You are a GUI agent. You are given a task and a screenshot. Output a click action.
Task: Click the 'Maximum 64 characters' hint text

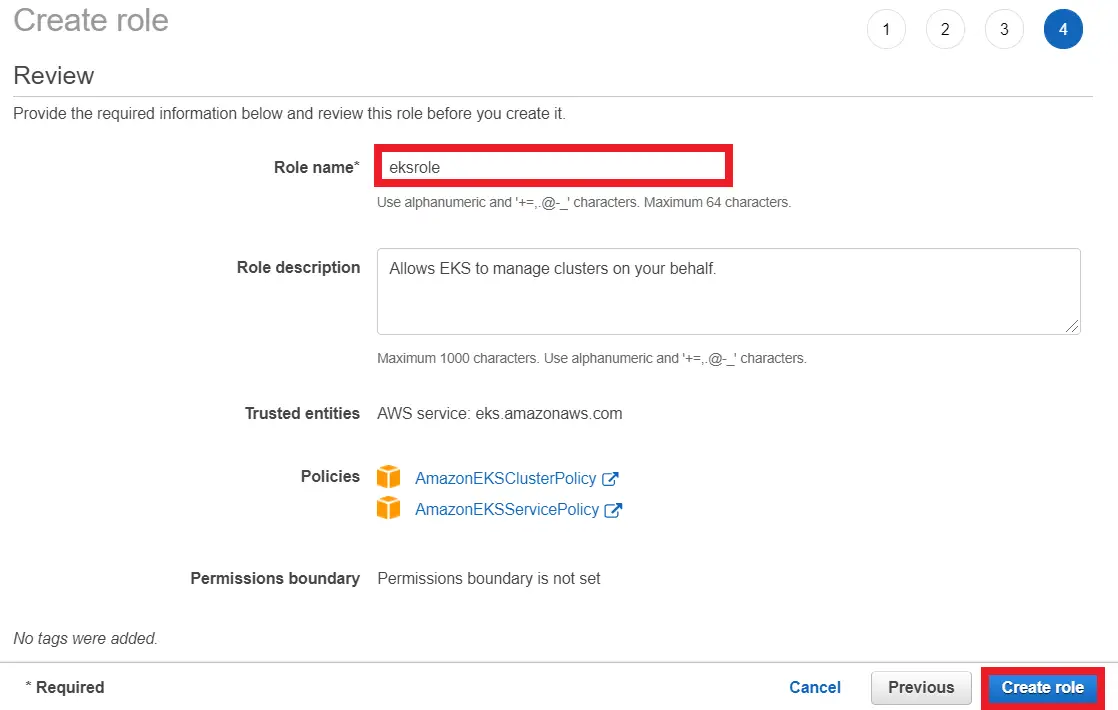[x=717, y=202]
